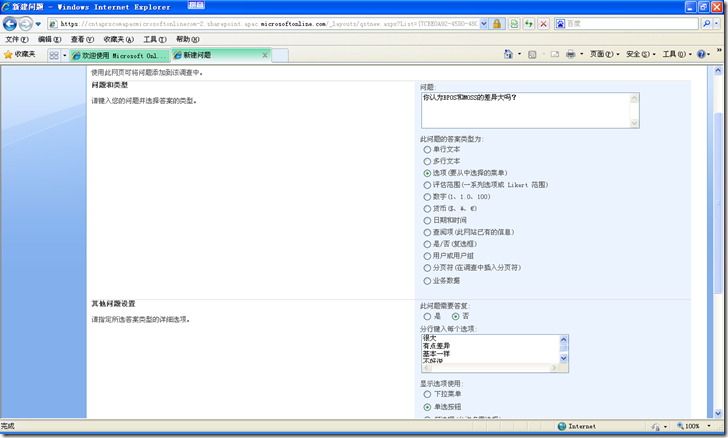This screenshot has height=438, width=728.
Task: Open the recent pages history dropdown
Action: click(x=38, y=24)
